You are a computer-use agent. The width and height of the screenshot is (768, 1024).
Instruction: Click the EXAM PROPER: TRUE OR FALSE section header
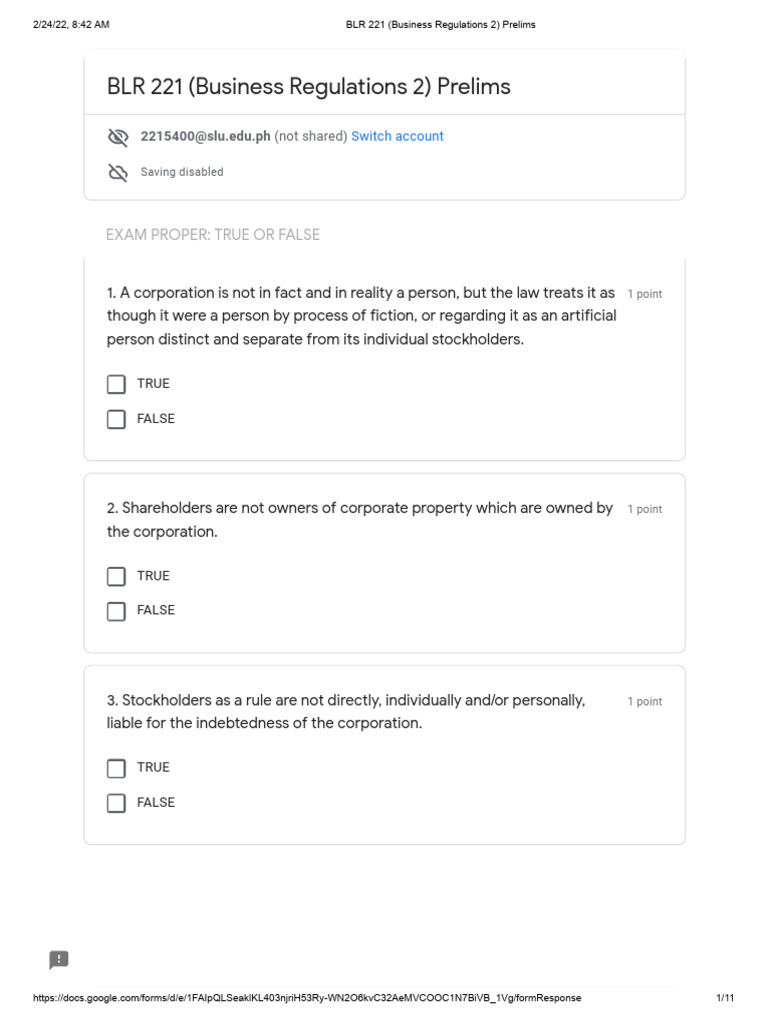[x=213, y=235]
